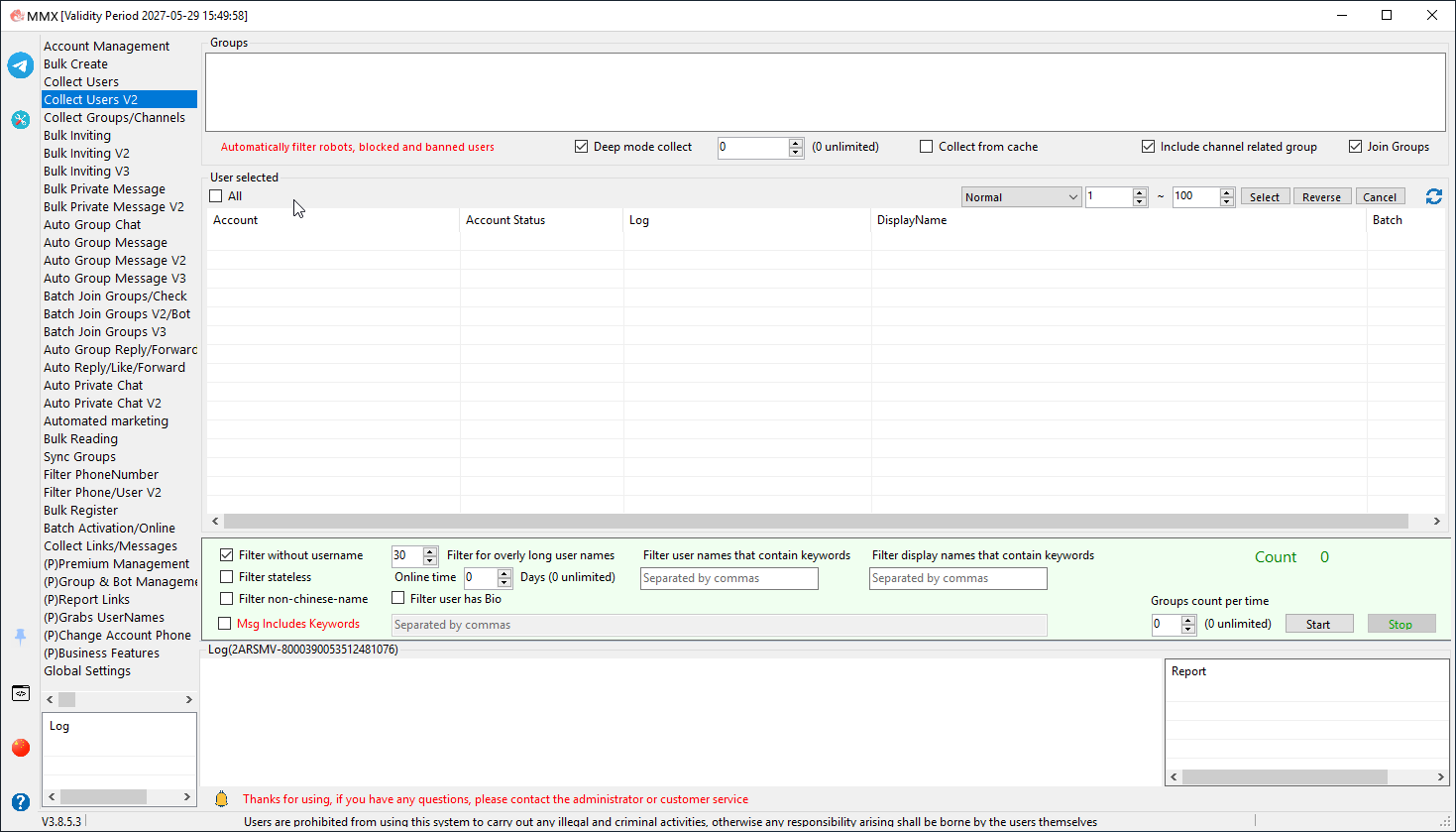Click inside the Groups text area

[x=825, y=92]
